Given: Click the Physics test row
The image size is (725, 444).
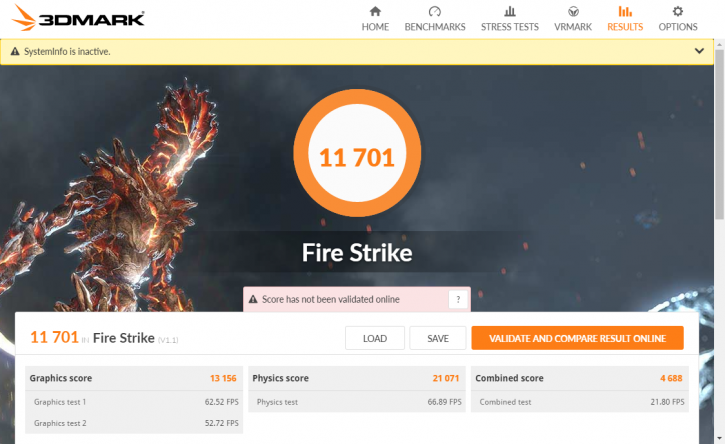Looking at the screenshot, I should point(356,402).
